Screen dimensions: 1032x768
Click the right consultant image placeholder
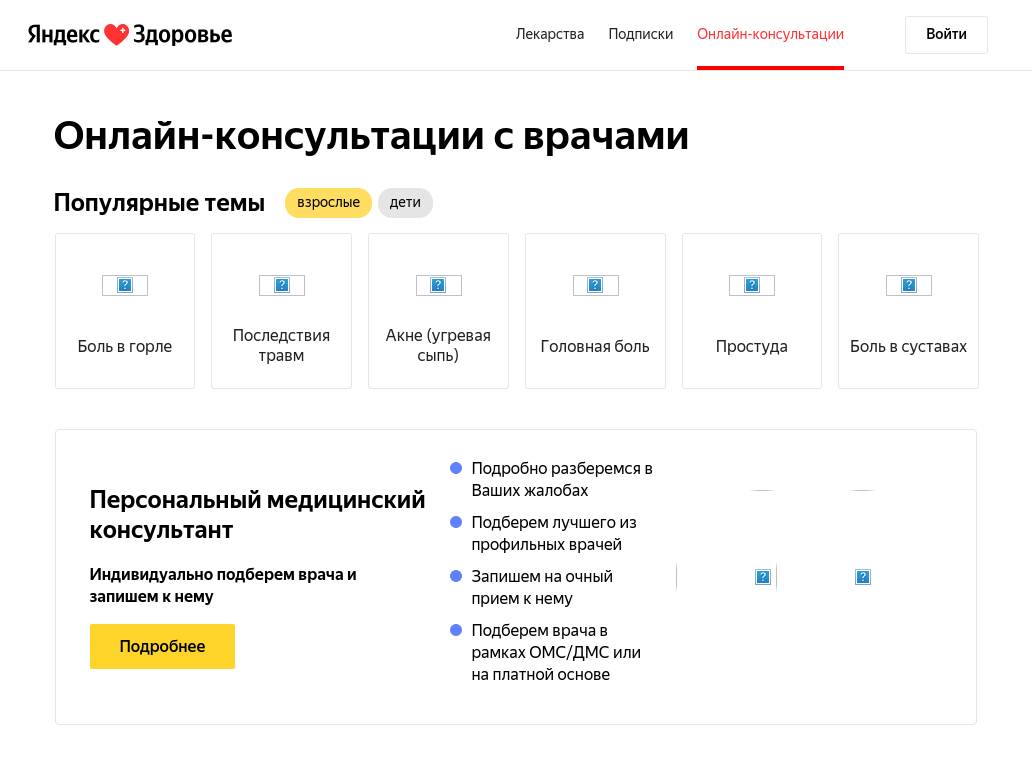click(863, 577)
